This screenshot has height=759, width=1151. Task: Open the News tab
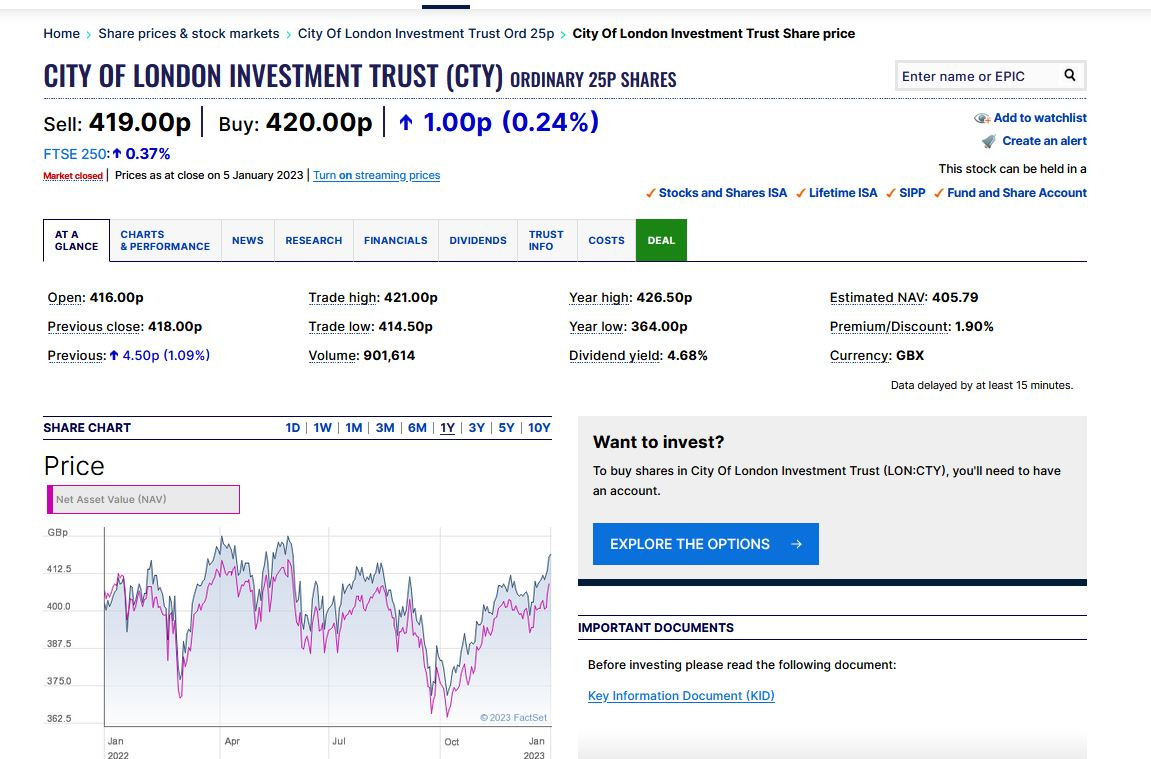pyautogui.click(x=247, y=240)
